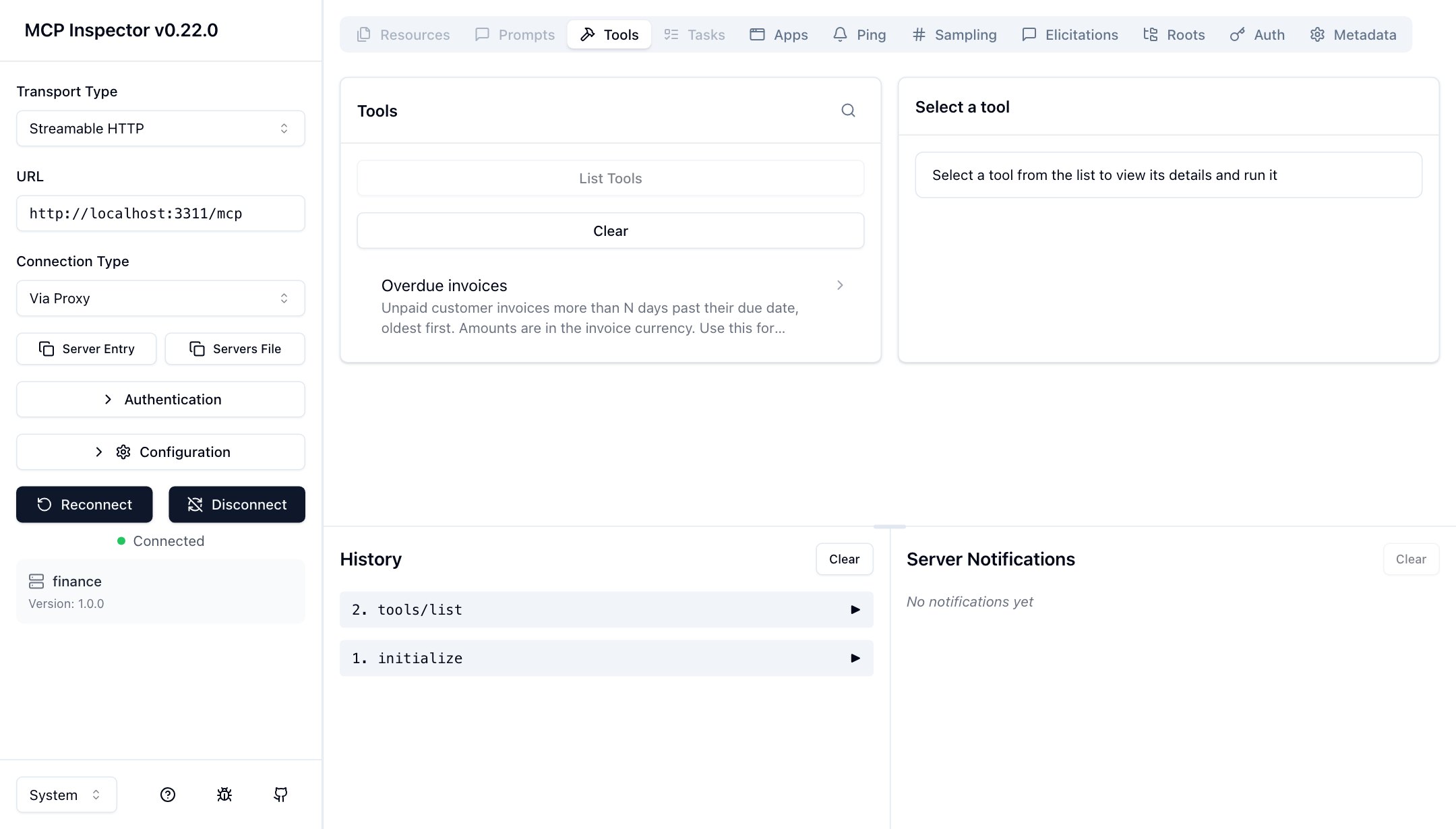Open the Metadata tab
Image resolution: width=1456 pixels, height=829 pixels.
pos(1353,34)
